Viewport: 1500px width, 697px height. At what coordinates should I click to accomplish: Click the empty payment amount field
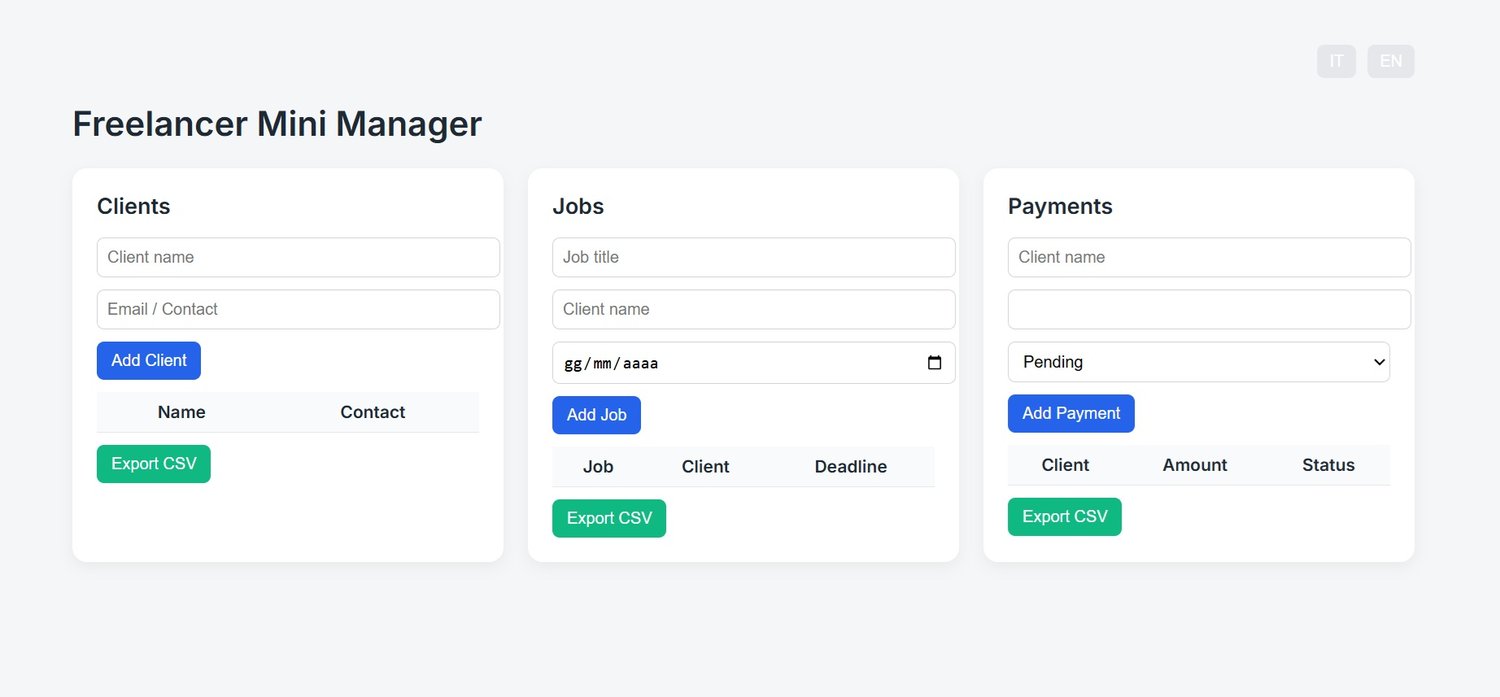[x=1209, y=309]
